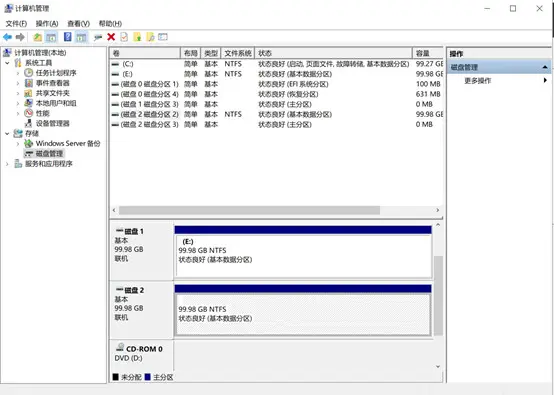The height and width of the screenshot is (395, 554).
Task: Expand the 本地用户和组 node arrow
Action: tap(18, 104)
